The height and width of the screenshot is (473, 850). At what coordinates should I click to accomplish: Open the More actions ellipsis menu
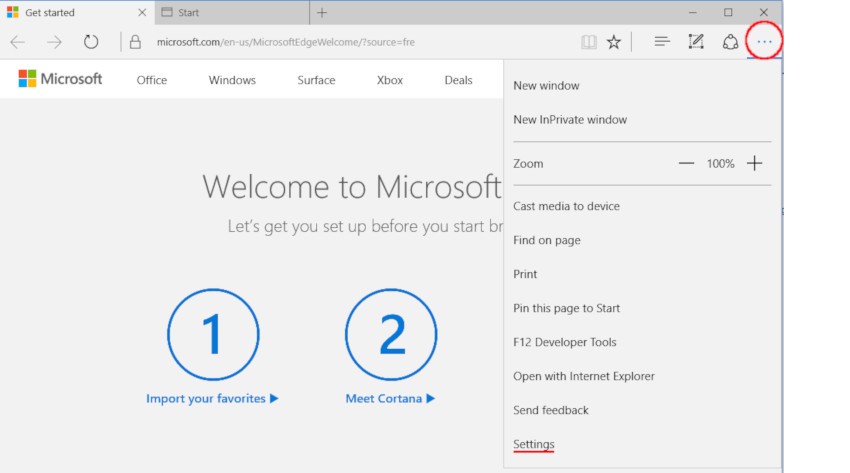tap(764, 42)
